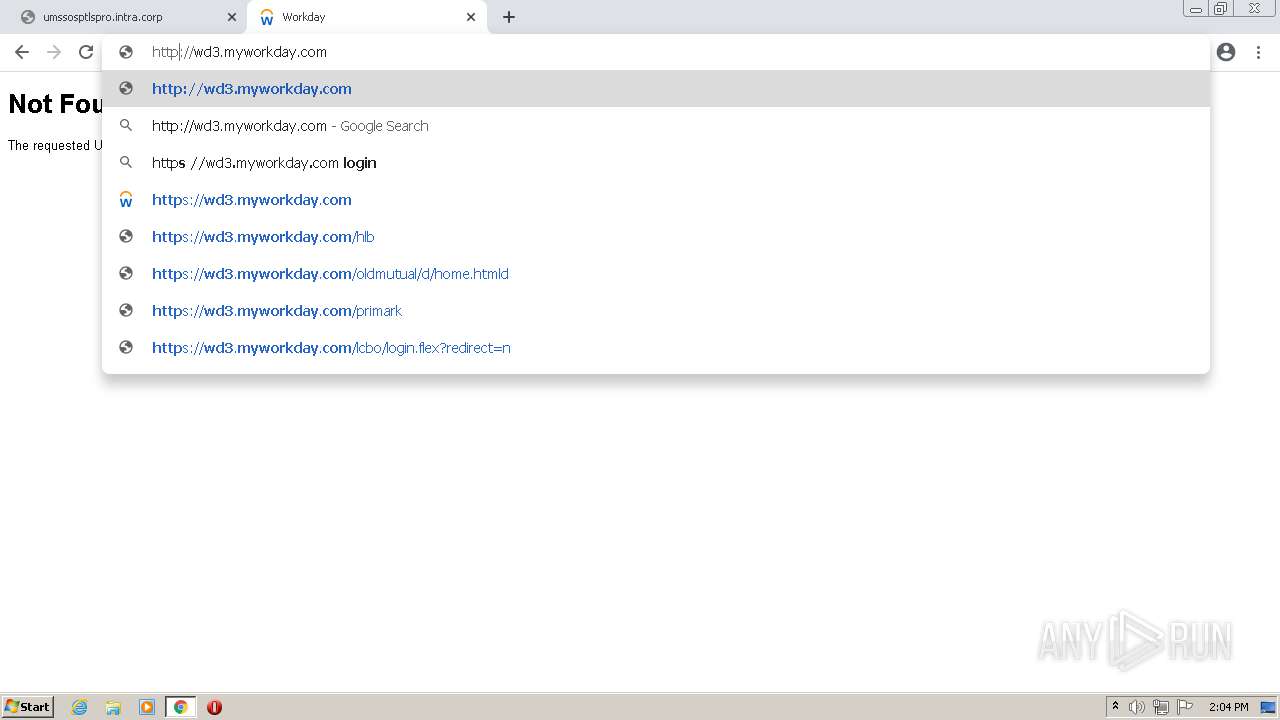Open the wd3.myworkday.com/primark suggestion
1280x720 pixels.
pos(656,310)
